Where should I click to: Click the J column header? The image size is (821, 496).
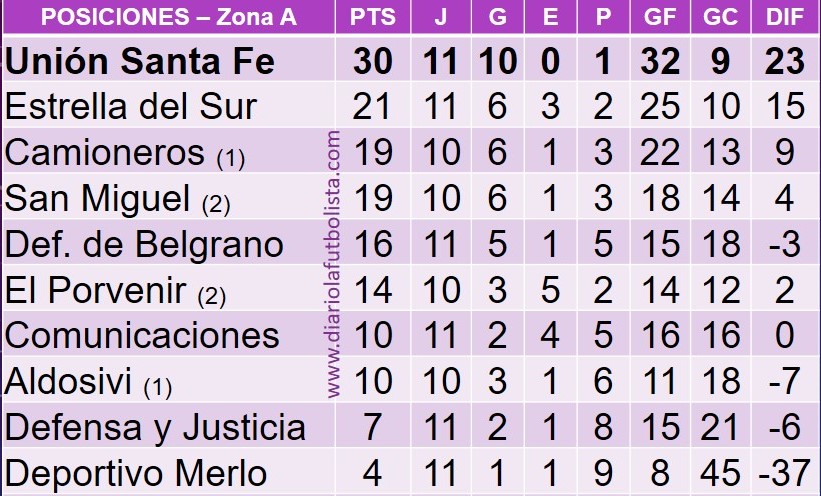441,17
